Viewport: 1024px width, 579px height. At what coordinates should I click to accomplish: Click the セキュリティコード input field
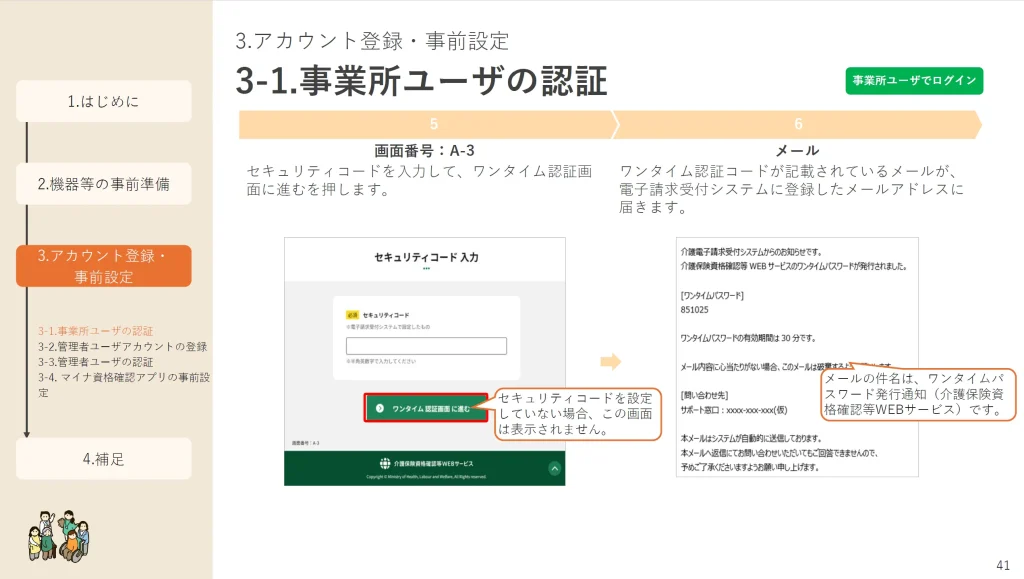click(426, 346)
